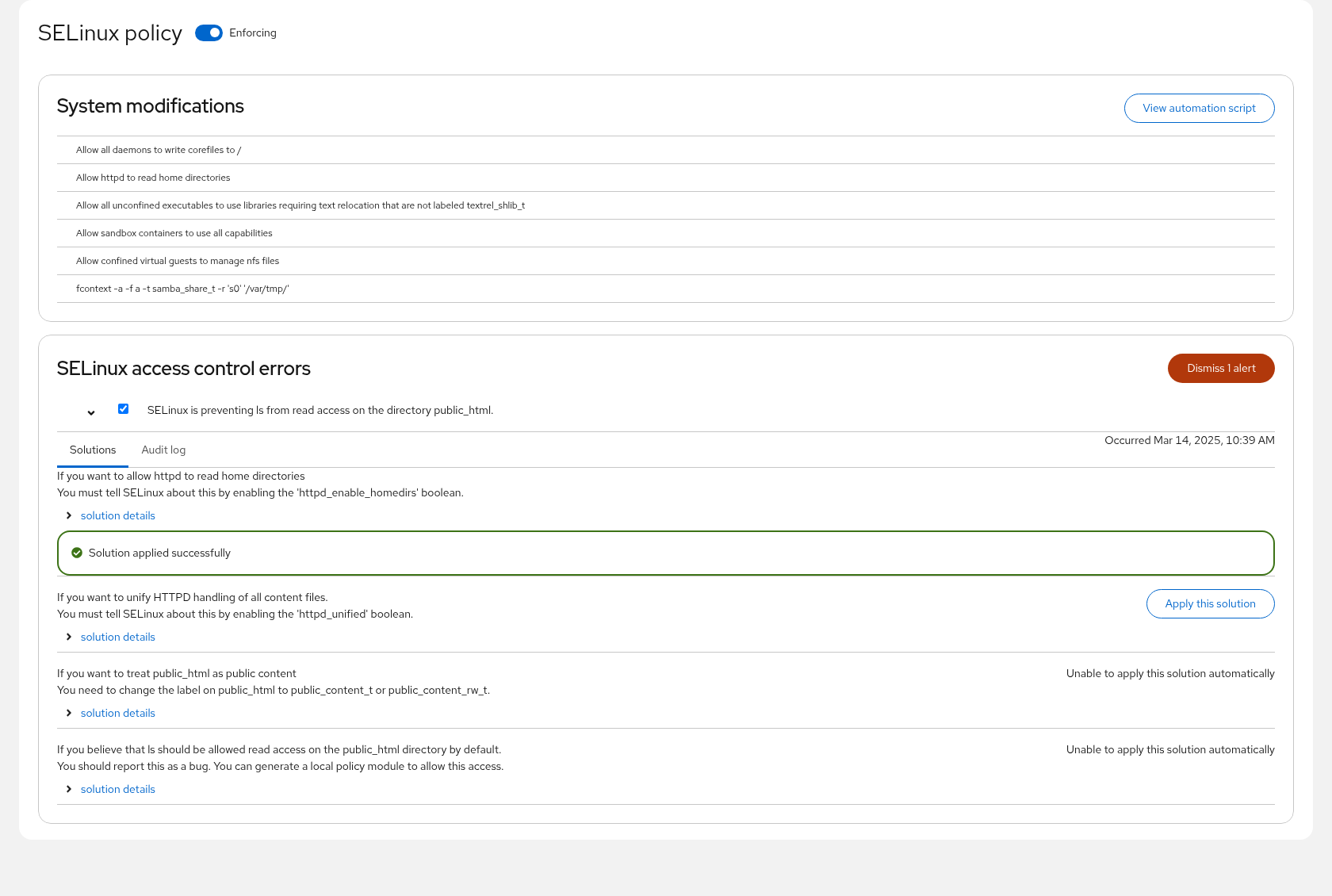The height and width of the screenshot is (896, 1332).
Task: Expand solution details for report bug solution
Action: point(117,789)
